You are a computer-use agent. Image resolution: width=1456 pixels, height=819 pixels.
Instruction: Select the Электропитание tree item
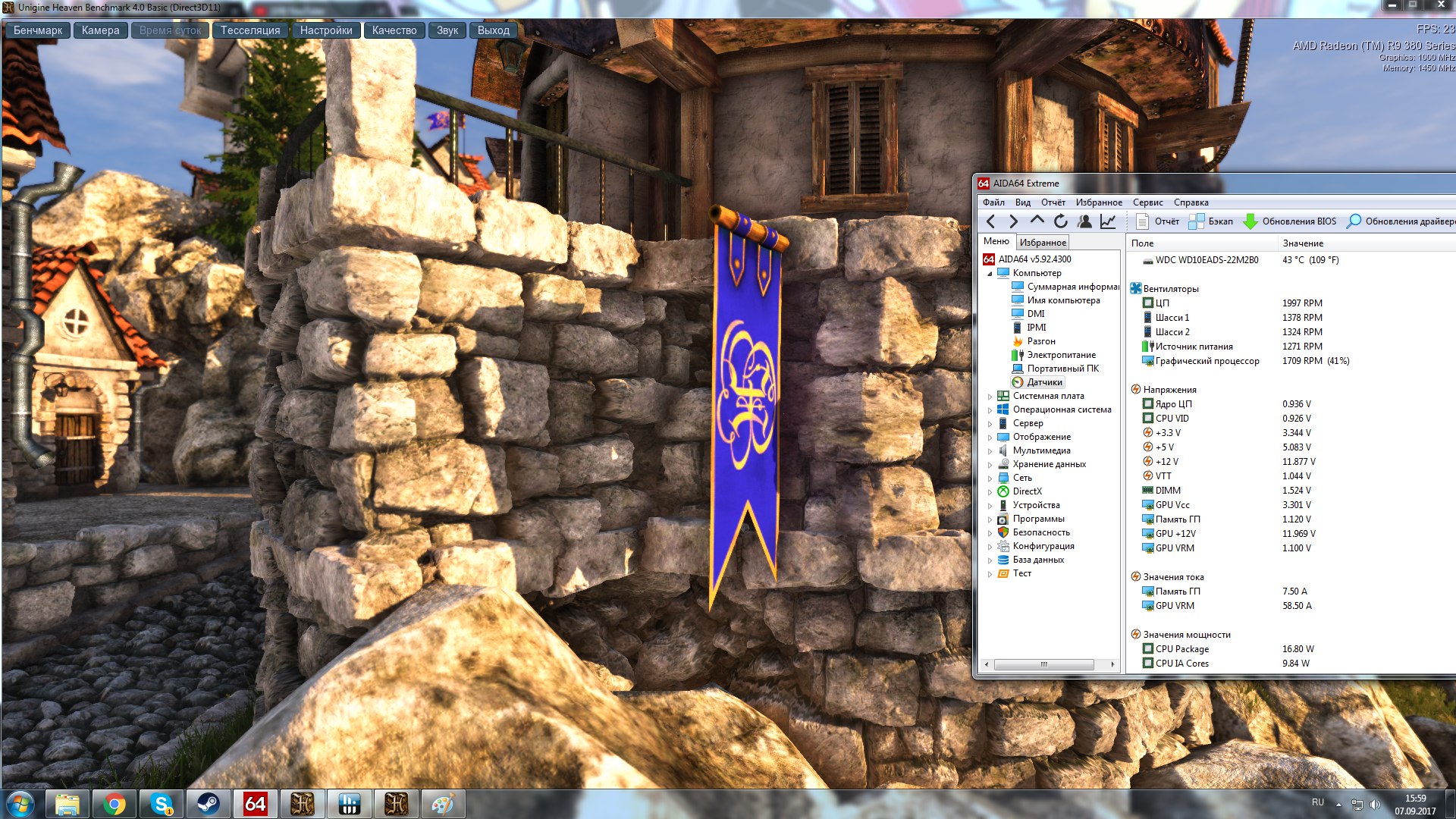click(x=1054, y=355)
